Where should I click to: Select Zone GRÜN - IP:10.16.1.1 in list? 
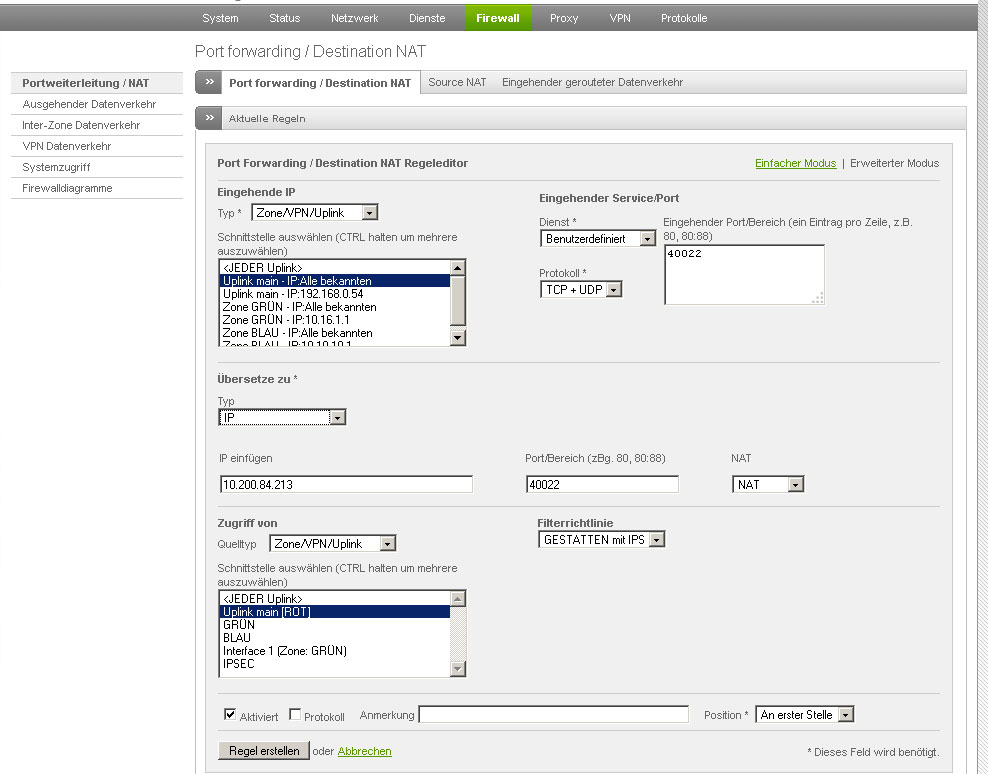pyautogui.click(x=299, y=320)
